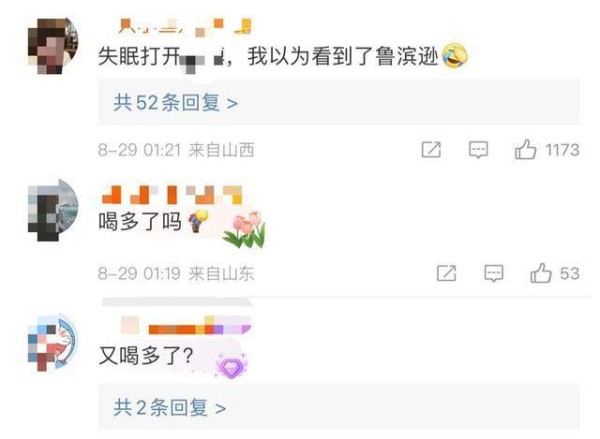Viewport: 600px width, 439px height.
Task: Open second commenter's orange username
Action: point(172,195)
